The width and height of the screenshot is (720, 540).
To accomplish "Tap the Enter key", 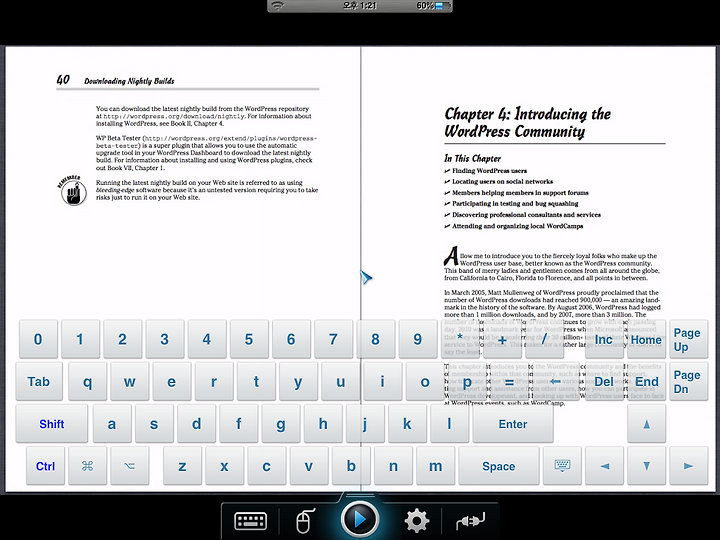I will (x=512, y=424).
